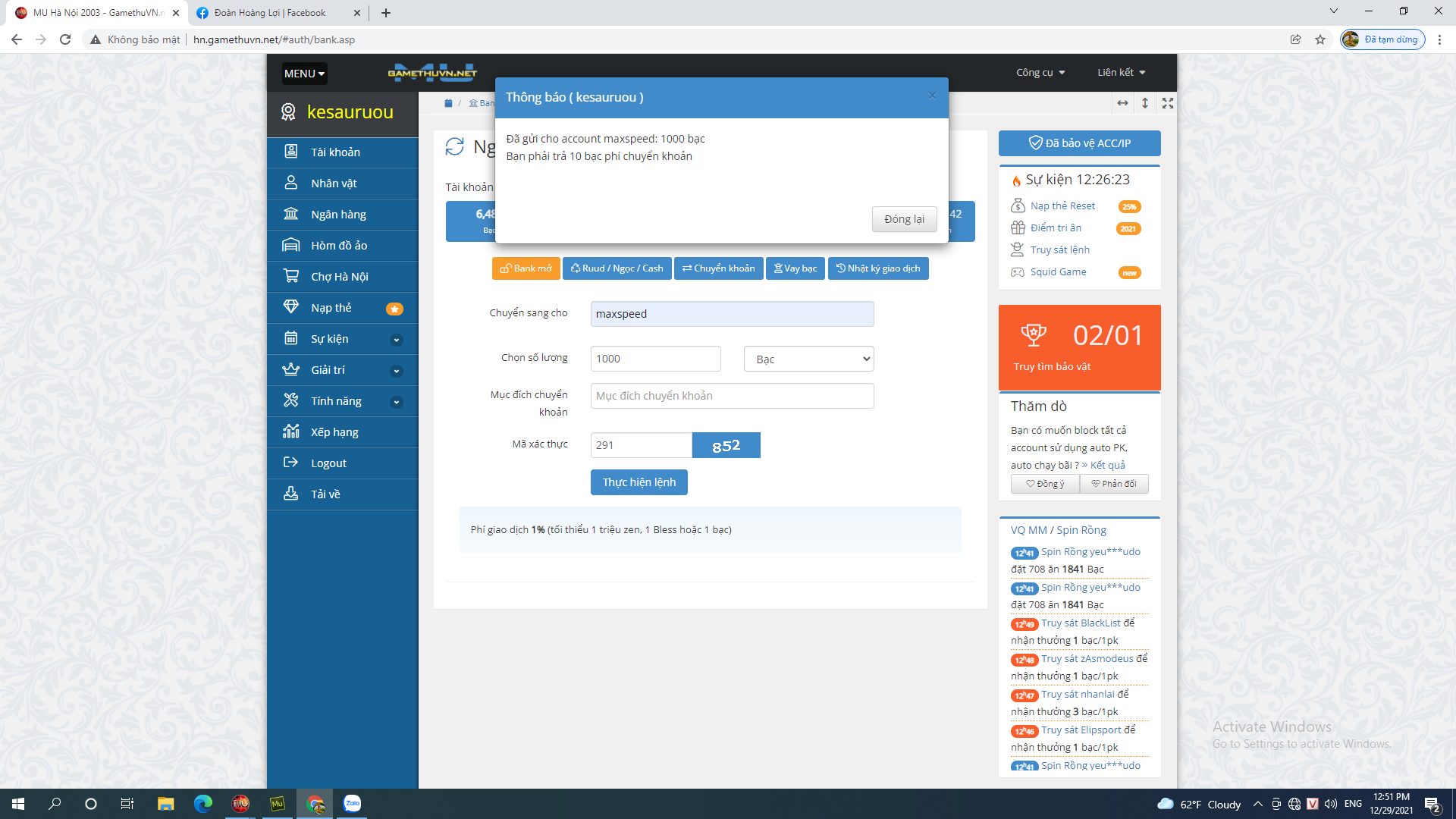The width and height of the screenshot is (1456, 819).
Task: Click Phản đối in the poll
Action: 1114,484
